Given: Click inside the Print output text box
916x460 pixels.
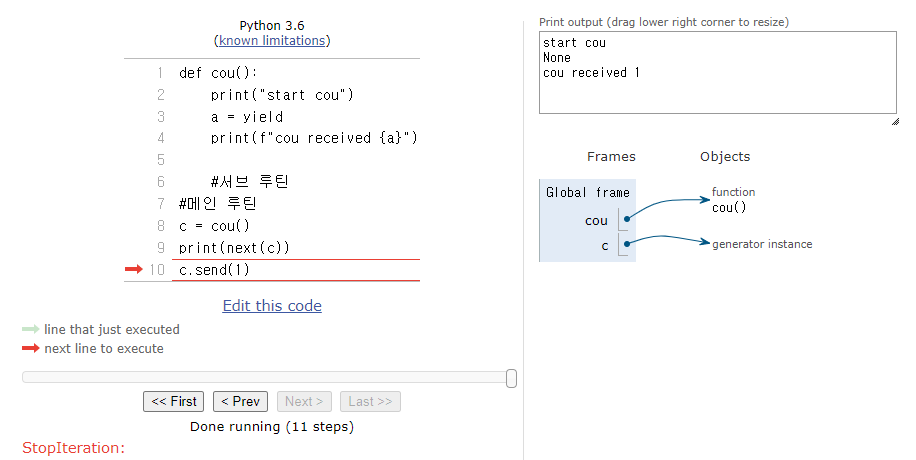Looking at the screenshot, I should click(x=717, y=72).
